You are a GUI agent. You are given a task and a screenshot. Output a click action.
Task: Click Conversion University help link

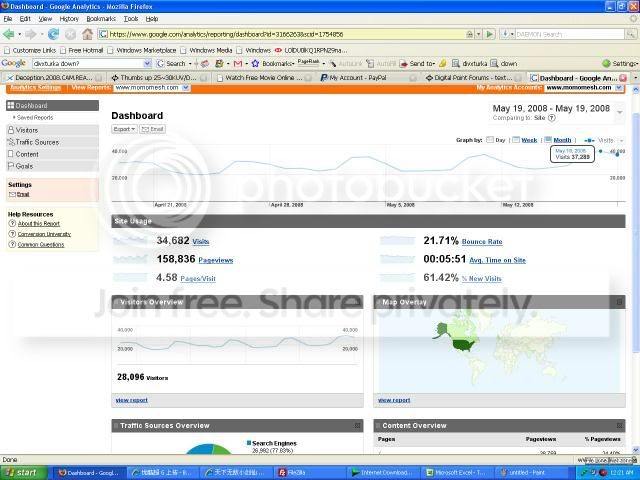(44, 234)
